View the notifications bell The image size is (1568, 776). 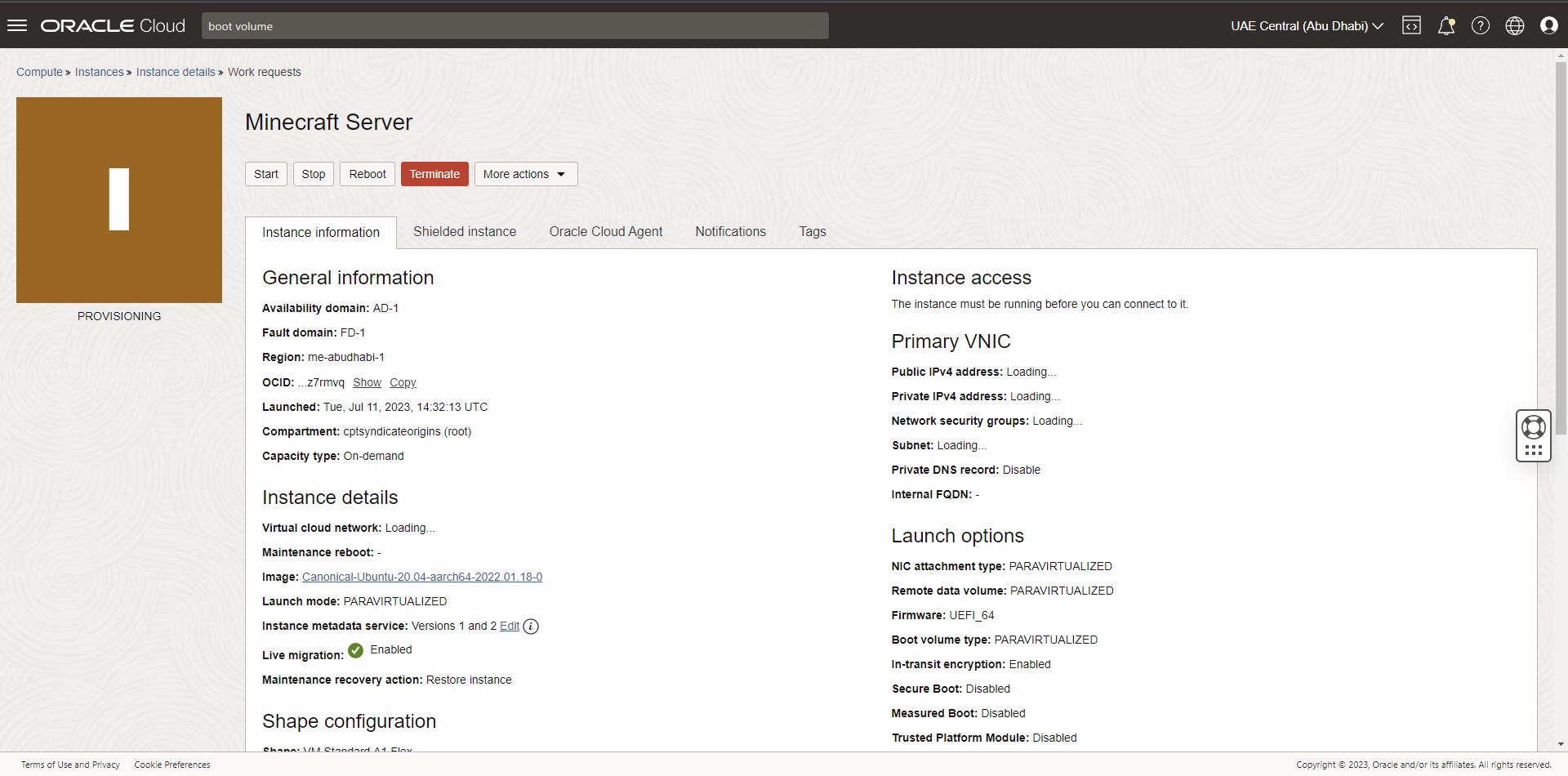(x=1446, y=25)
